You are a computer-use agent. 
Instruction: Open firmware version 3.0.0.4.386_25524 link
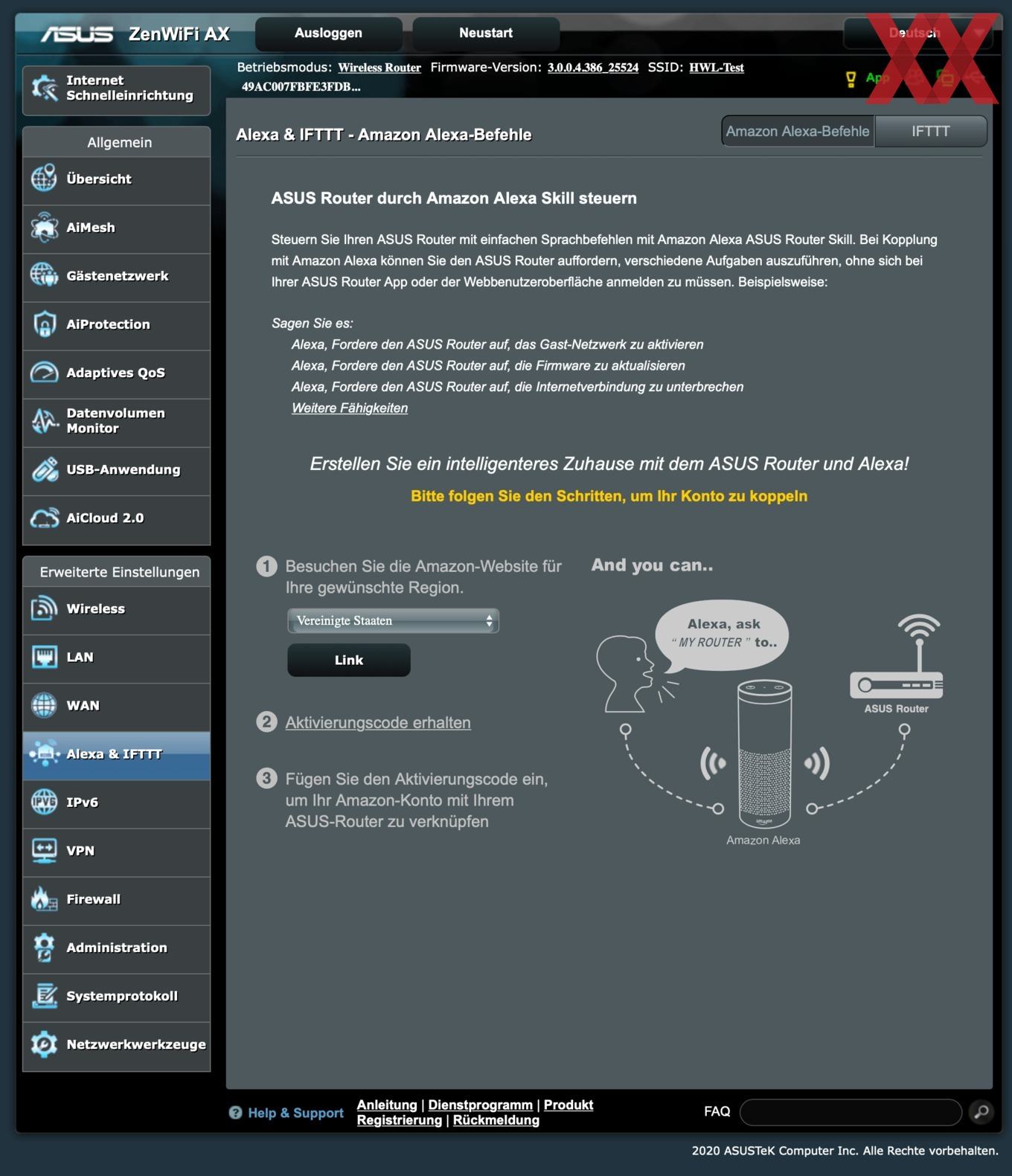tap(593, 68)
